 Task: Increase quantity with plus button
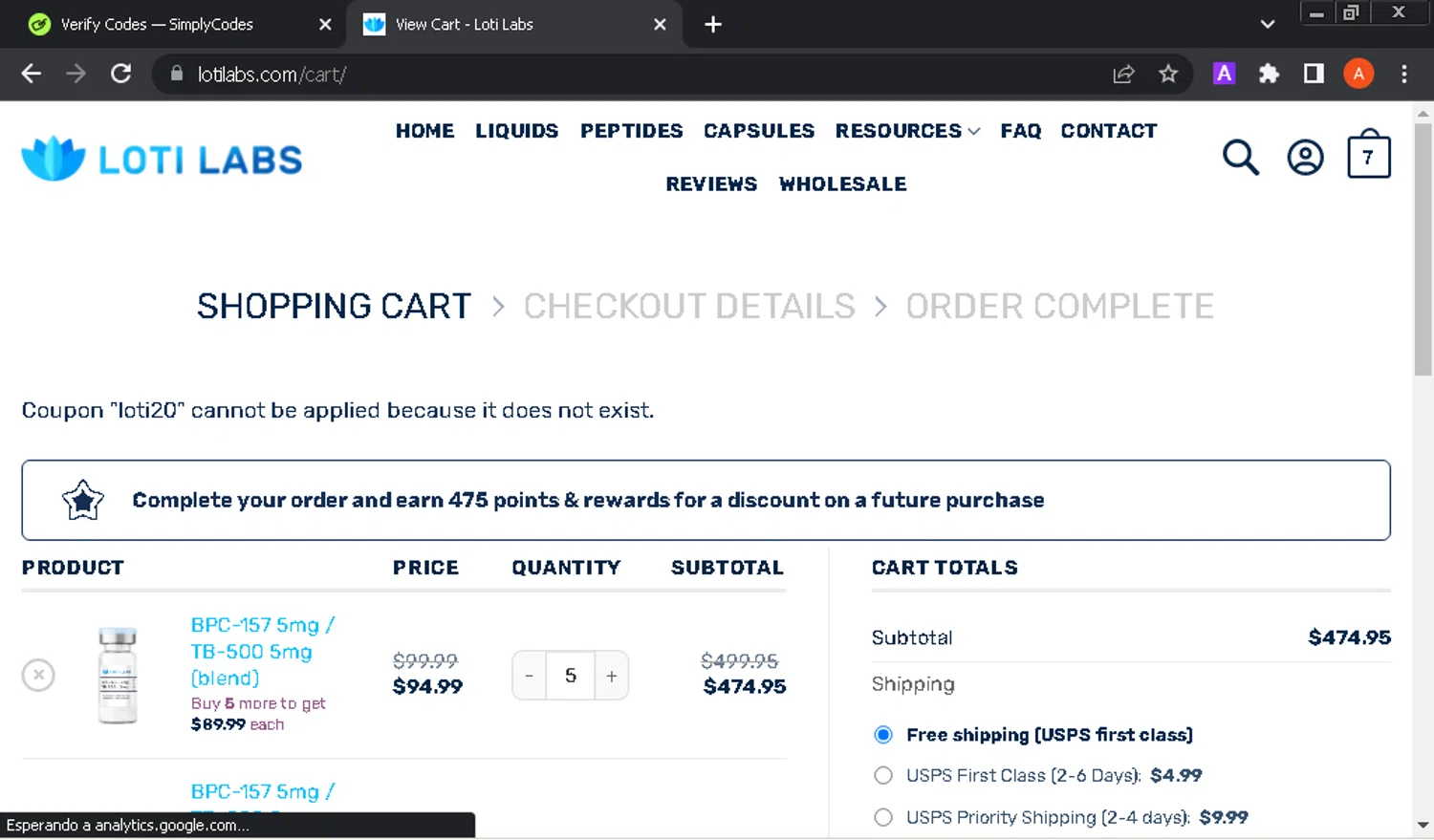tap(612, 676)
